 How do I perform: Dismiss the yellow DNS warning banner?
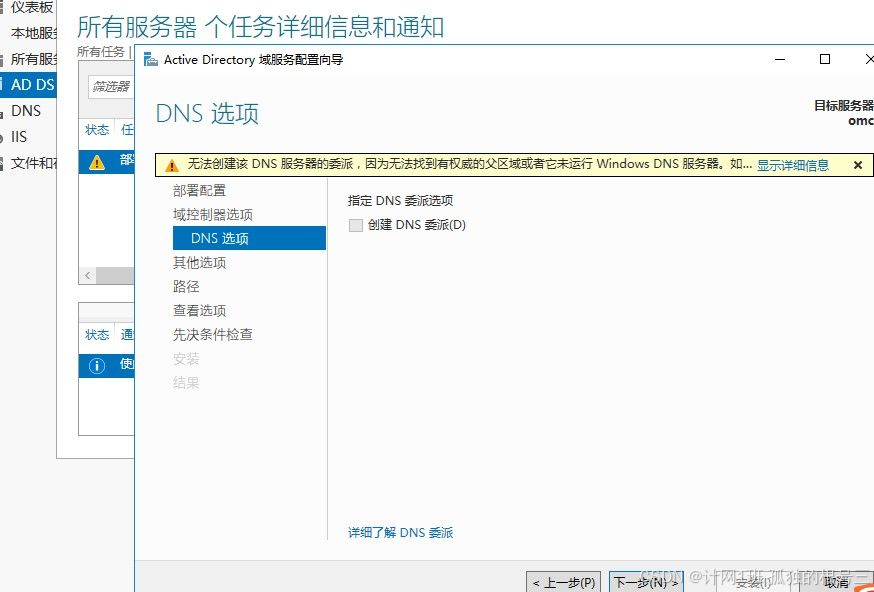click(858, 165)
